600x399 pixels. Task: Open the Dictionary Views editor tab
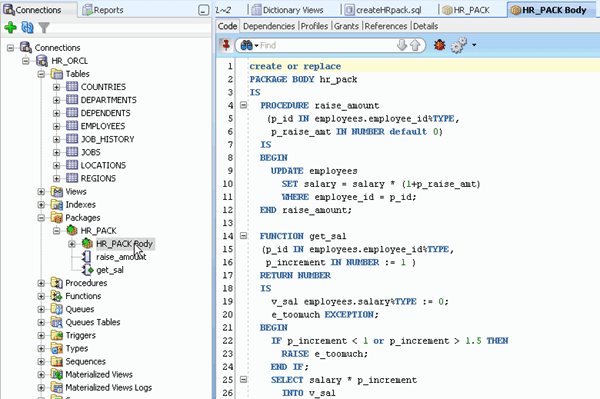pos(288,10)
